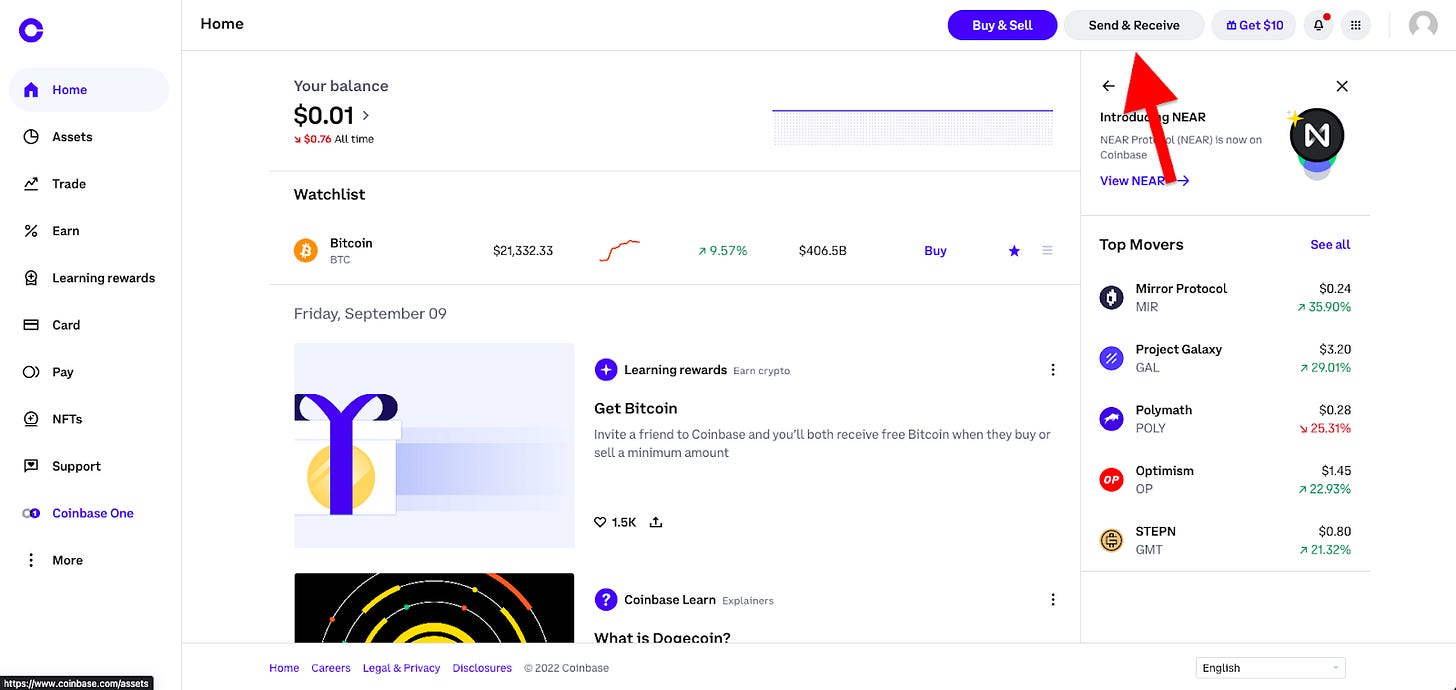Screen dimensions: 1456x690
Task: Open the Get Bitcoin article title
Action: click(x=636, y=408)
